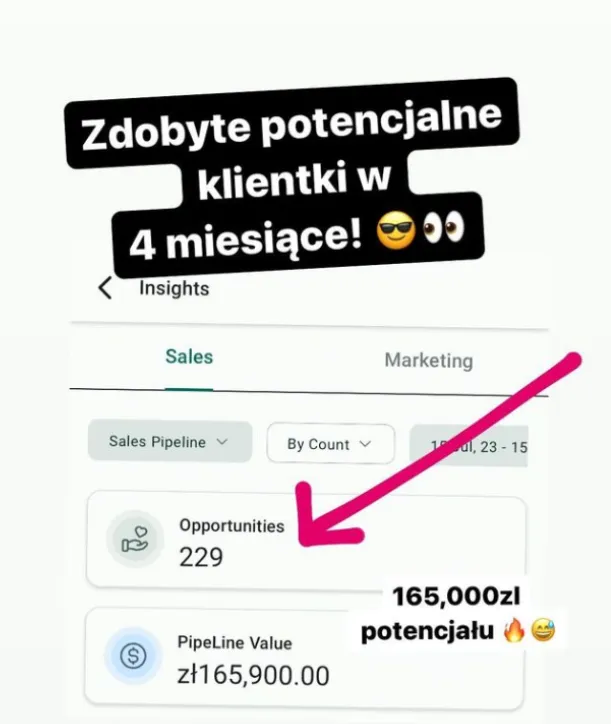Open the PipeLine Value card
Image resolution: width=611 pixels, height=724 pixels.
tap(304, 658)
